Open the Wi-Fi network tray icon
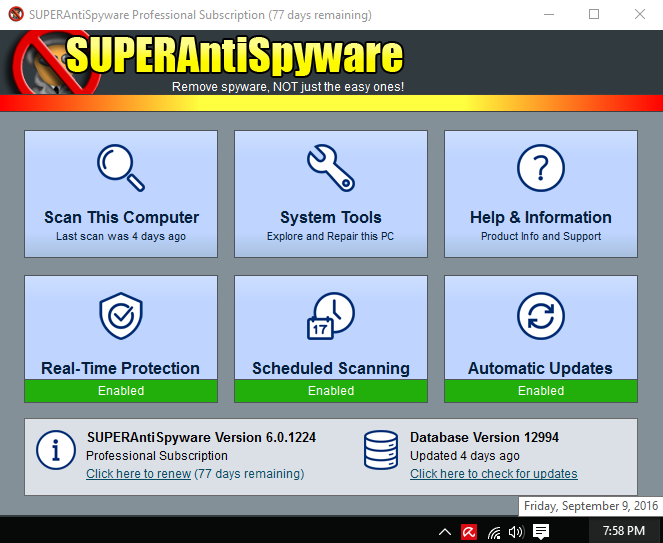Screen dimensions: 663x543 pos(493,532)
